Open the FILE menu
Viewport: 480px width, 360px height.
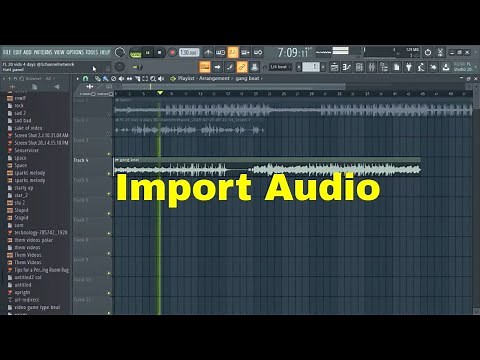pyautogui.click(x=7, y=52)
